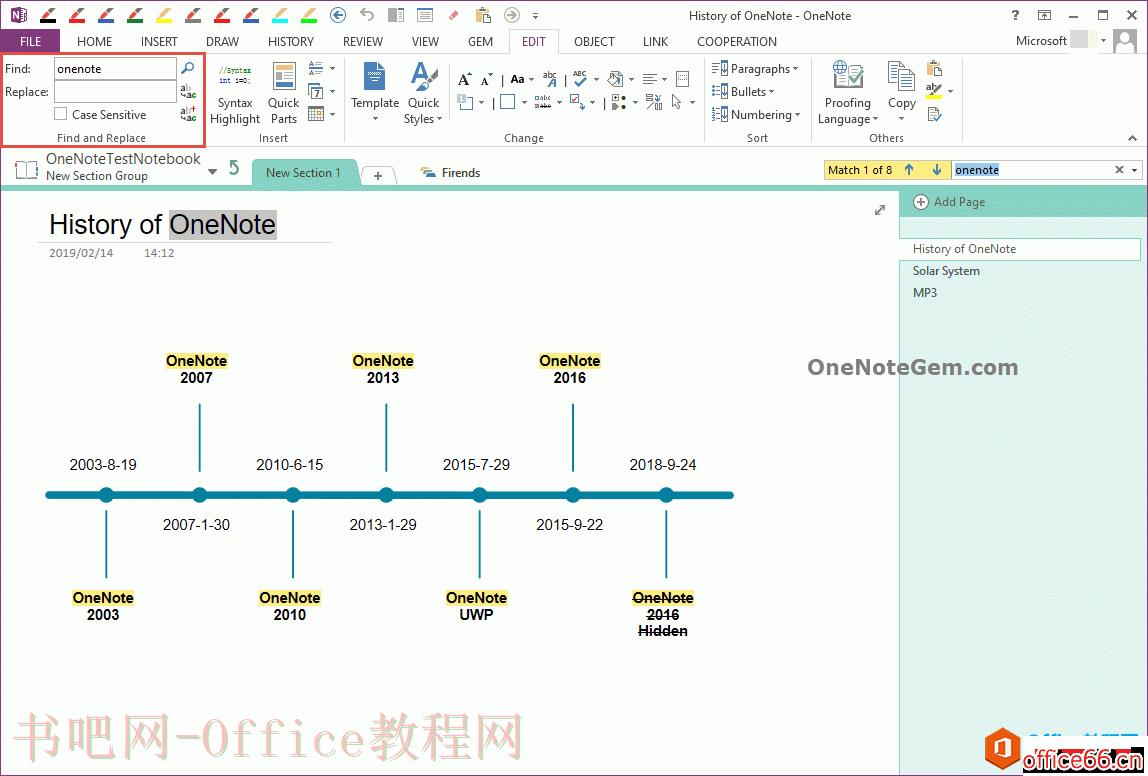Open the Quick Styles dropdown

coord(439,119)
